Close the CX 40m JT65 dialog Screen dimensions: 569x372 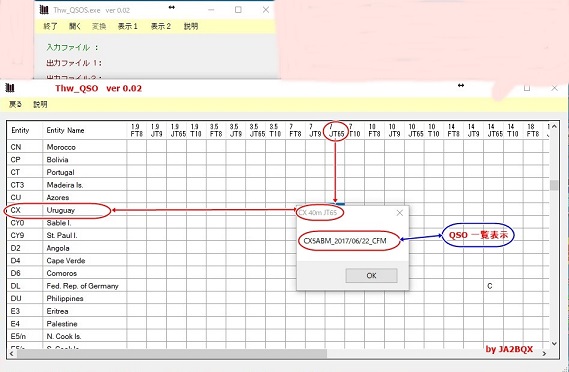[400, 213]
